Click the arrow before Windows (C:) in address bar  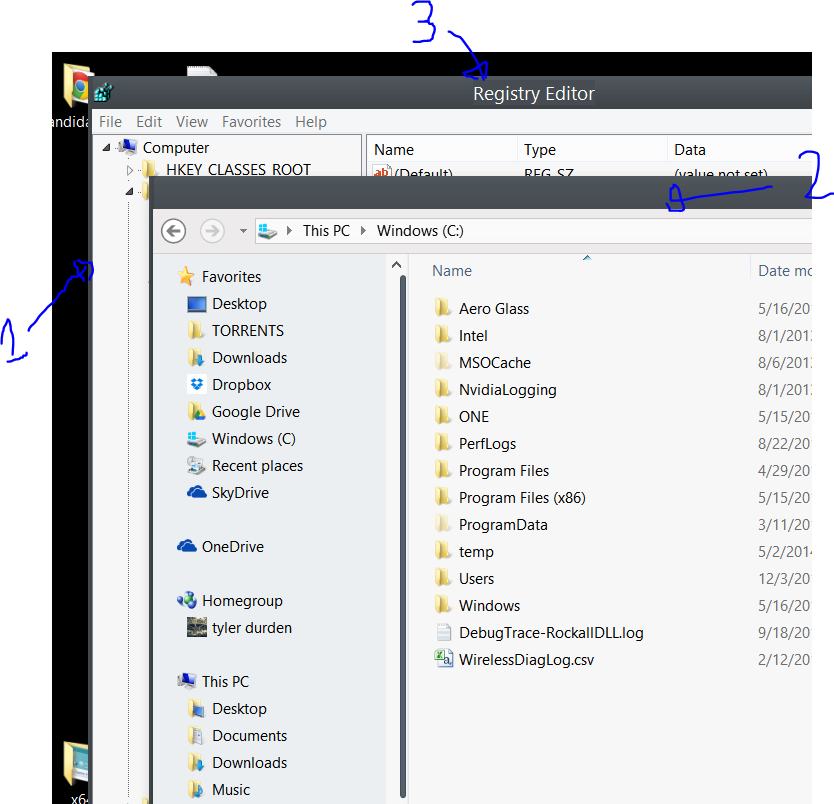pos(363,231)
